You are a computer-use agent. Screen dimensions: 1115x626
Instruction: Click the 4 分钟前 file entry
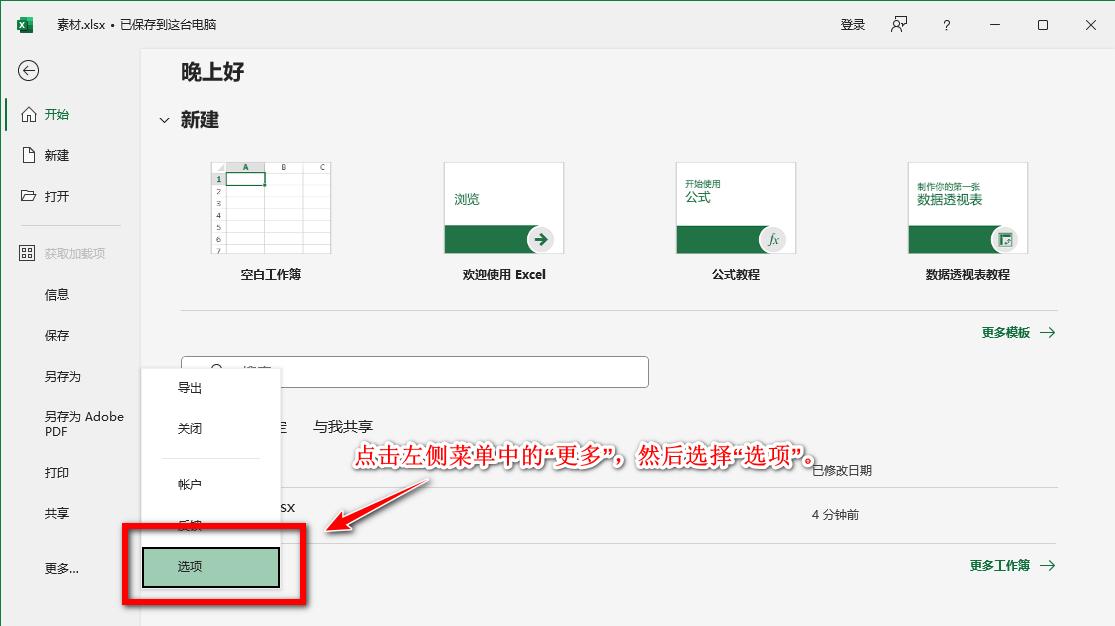(x=836, y=514)
